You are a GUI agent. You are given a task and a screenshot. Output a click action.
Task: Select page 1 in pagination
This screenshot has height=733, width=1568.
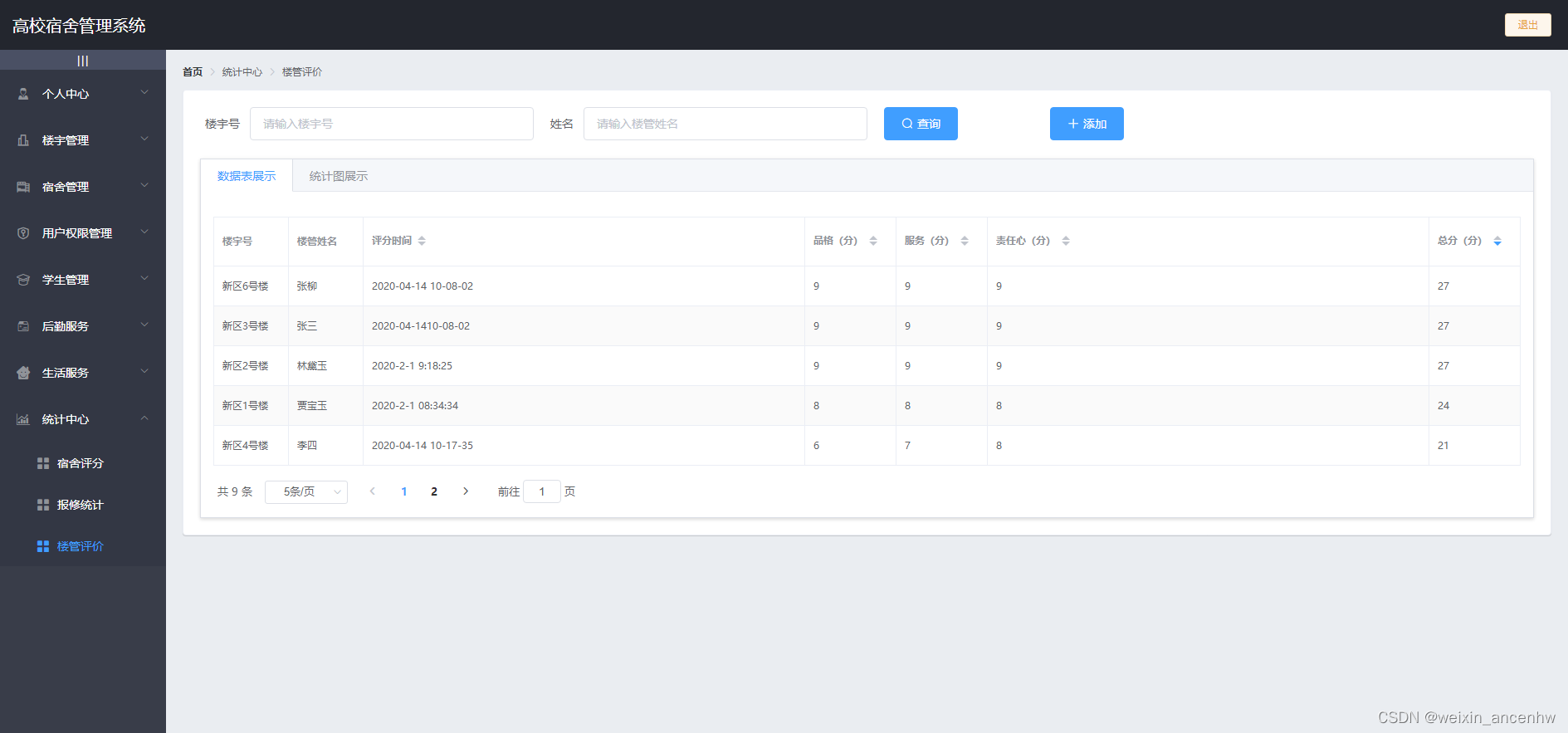tap(404, 491)
